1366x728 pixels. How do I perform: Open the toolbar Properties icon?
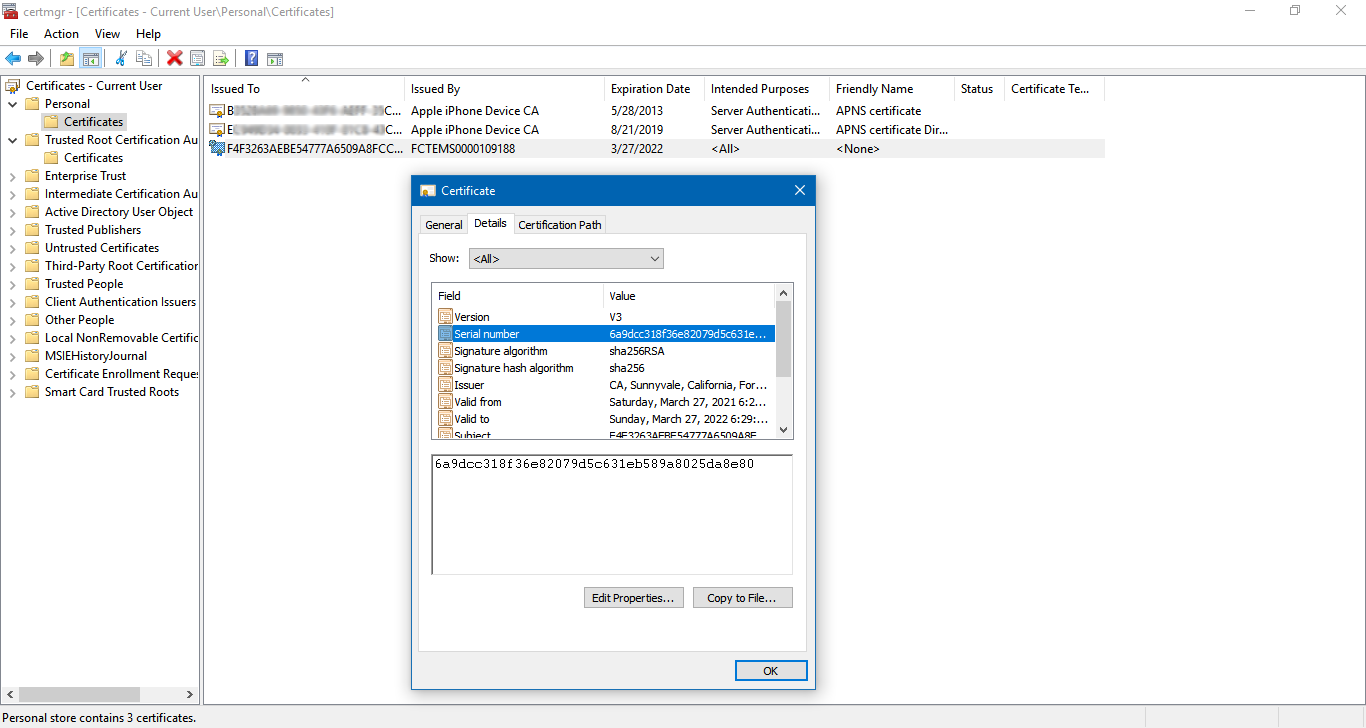pyautogui.click(x=198, y=59)
